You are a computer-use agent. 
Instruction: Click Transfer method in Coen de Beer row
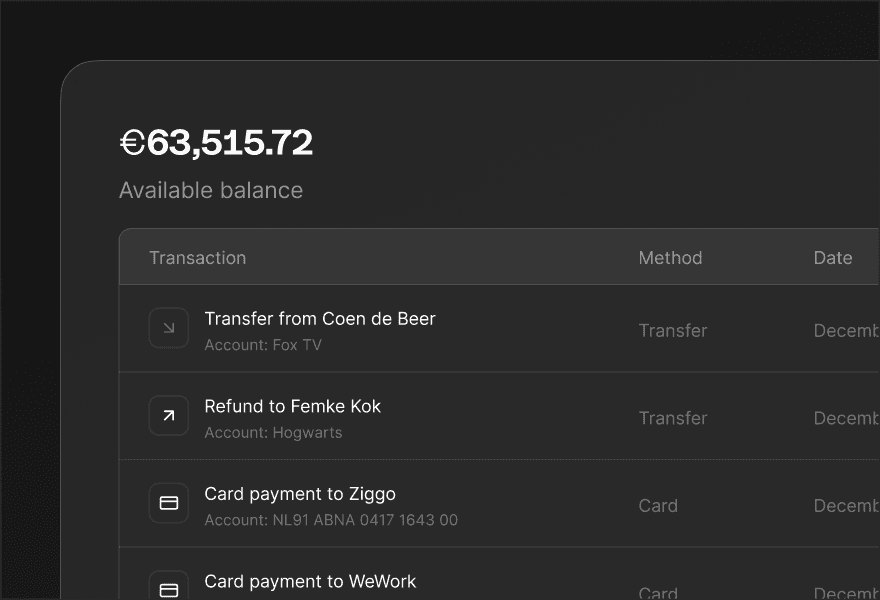click(x=672, y=331)
